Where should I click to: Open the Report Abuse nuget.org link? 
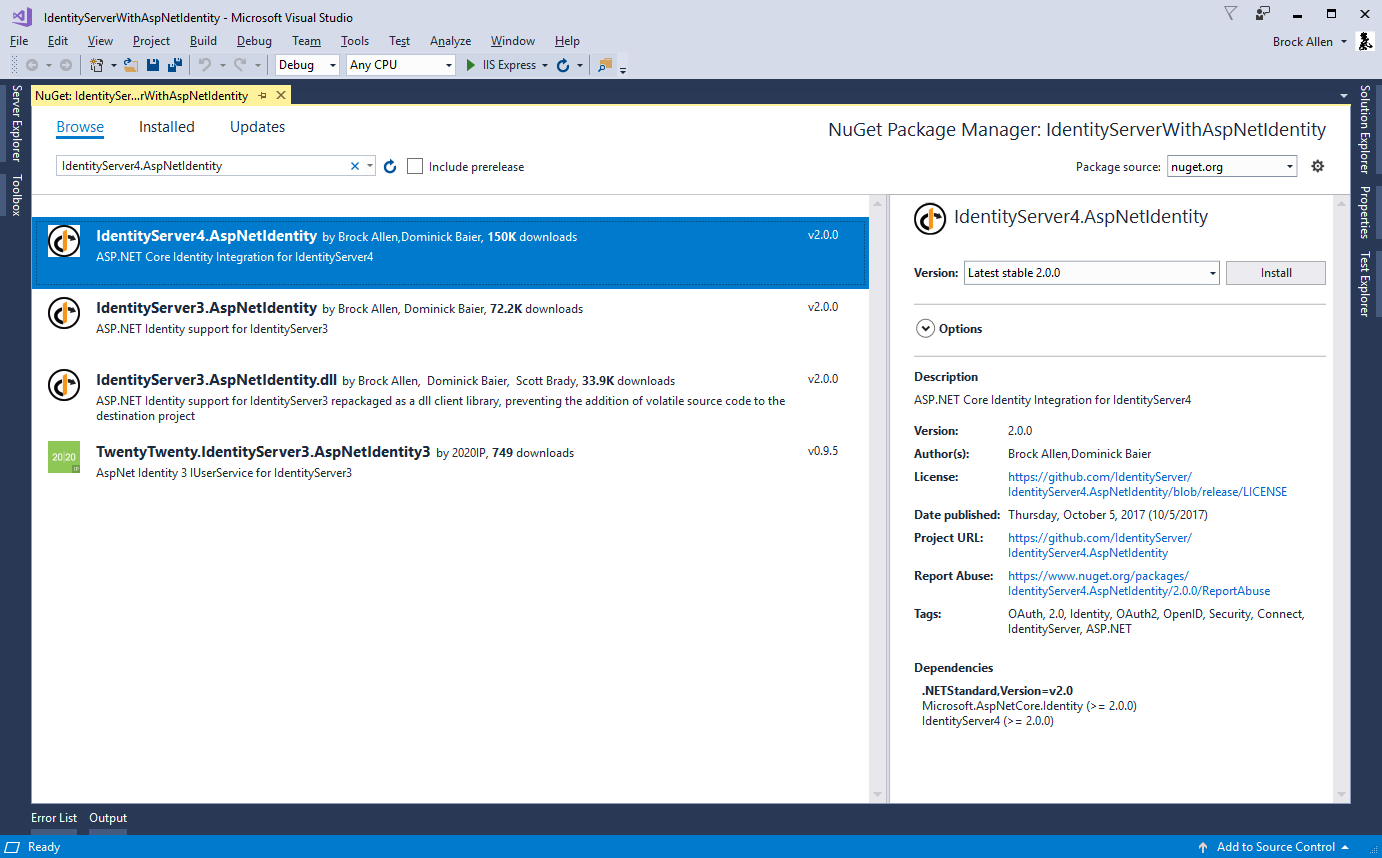click(x=1139, y=583)
